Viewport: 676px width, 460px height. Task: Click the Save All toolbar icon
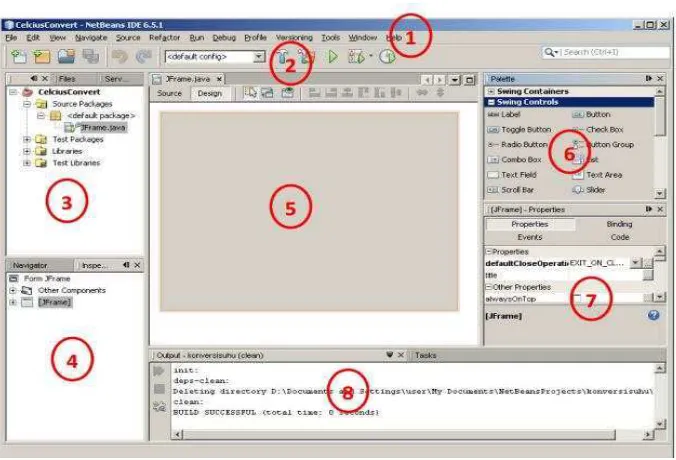click(91, 56)
